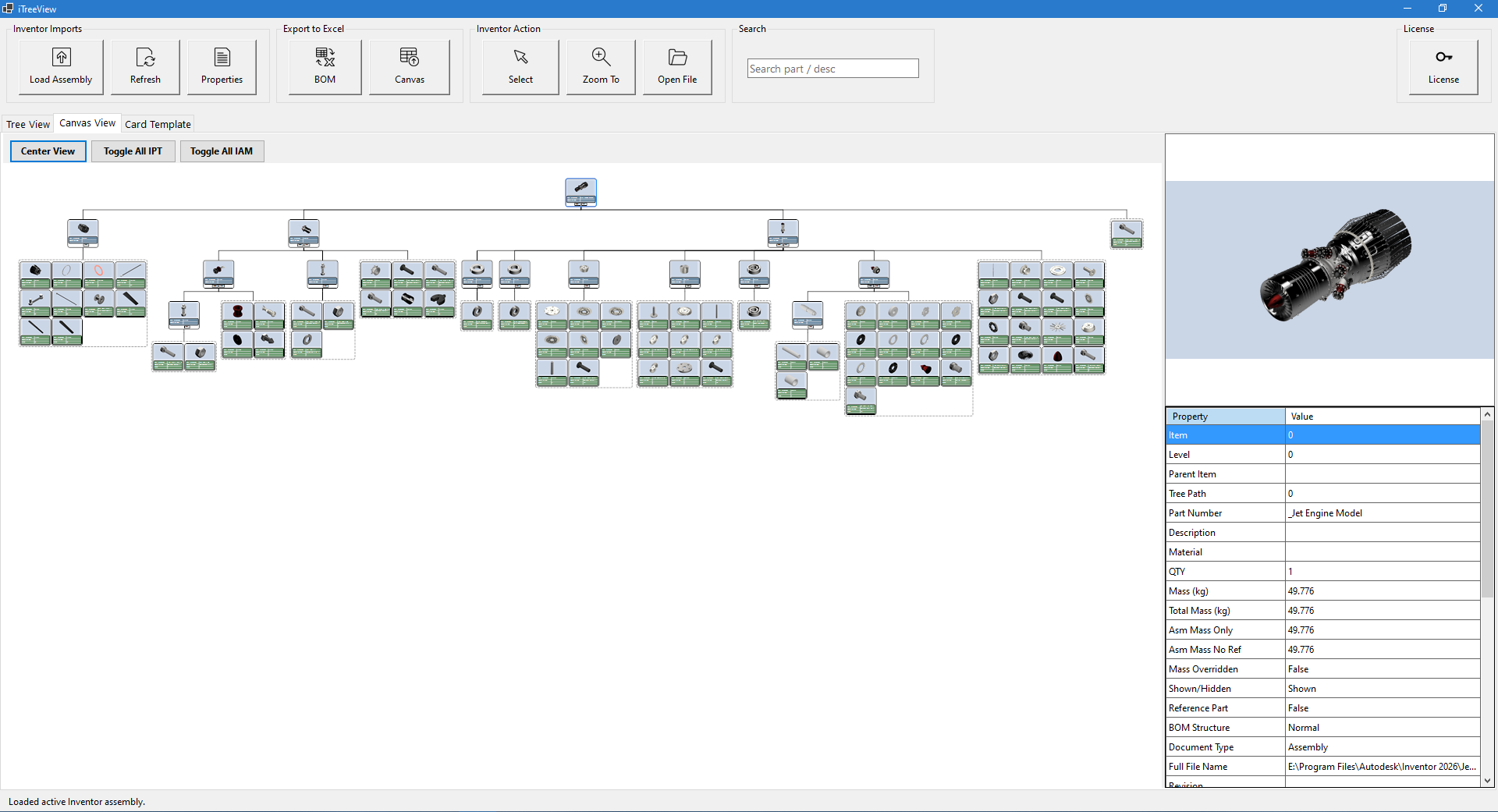Select the Mass (kg) property row
Screen dimensions: 1498x812
click(x=1248, y=590)
